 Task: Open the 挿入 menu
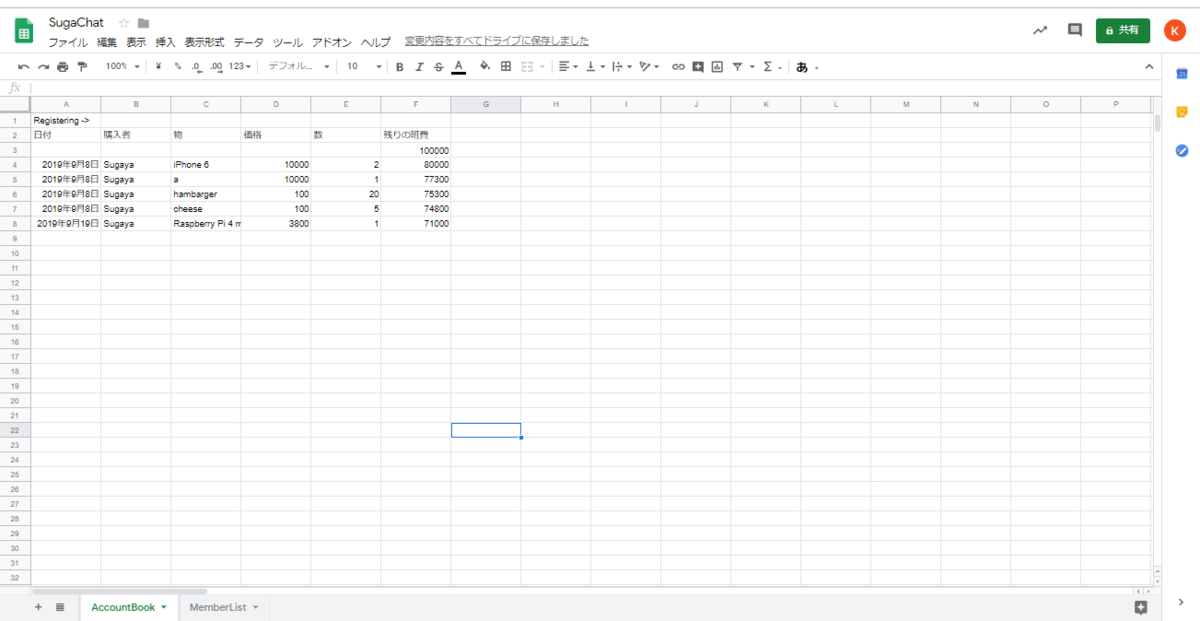coord(165,42)
